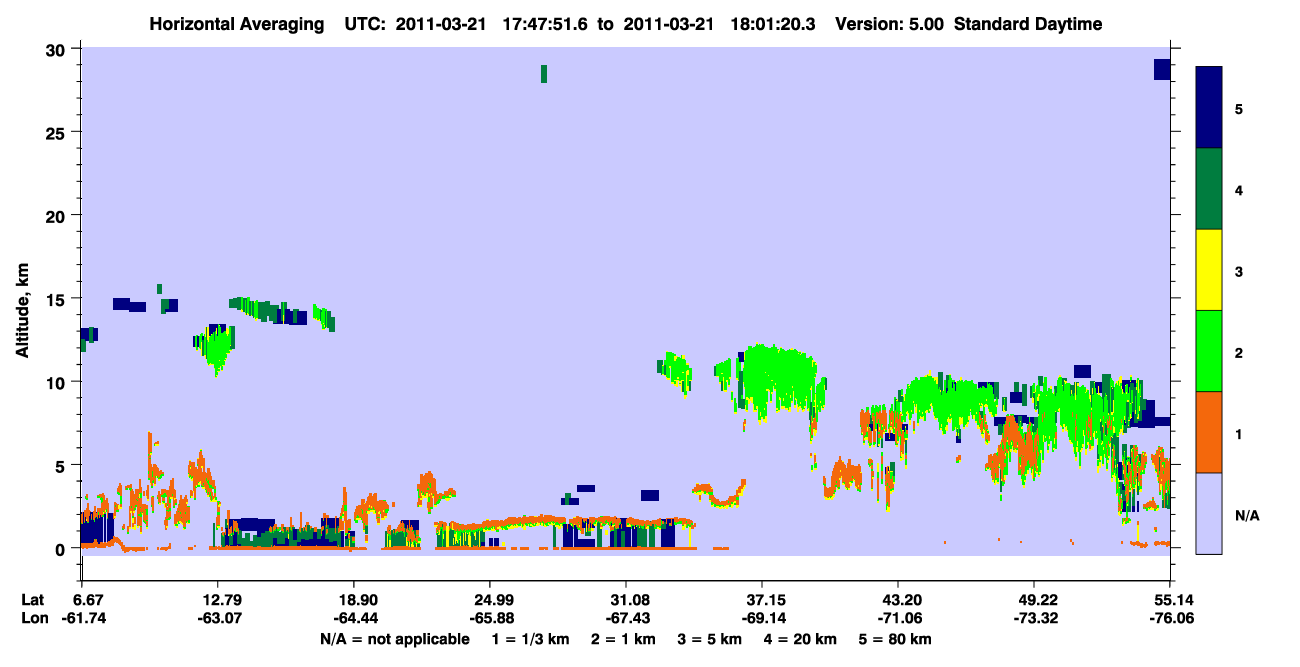The height and width of the screenshot is (667, 1300).
Task: Click the orange 1 legend swatch
Action: tap(1209, 432)
